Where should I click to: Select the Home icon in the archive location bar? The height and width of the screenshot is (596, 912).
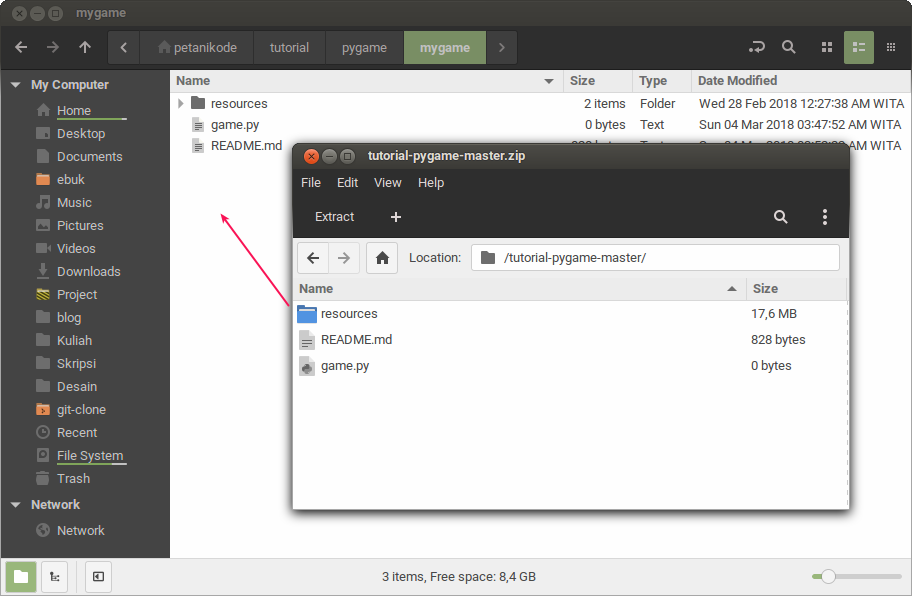click(x=381, y=257)
